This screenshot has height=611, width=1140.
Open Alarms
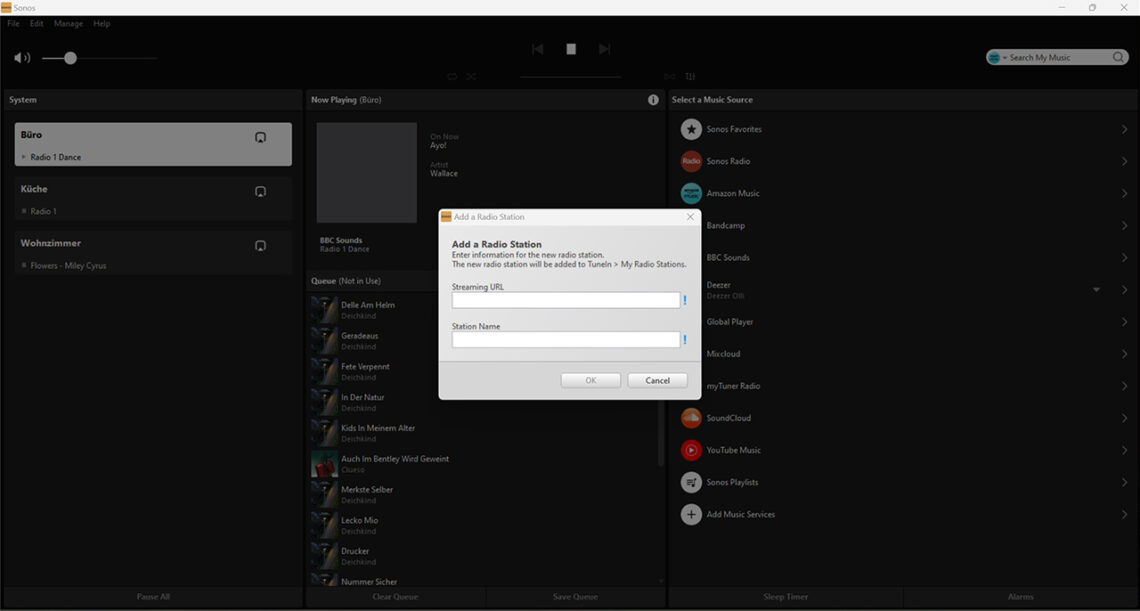tap(1021, 596)
